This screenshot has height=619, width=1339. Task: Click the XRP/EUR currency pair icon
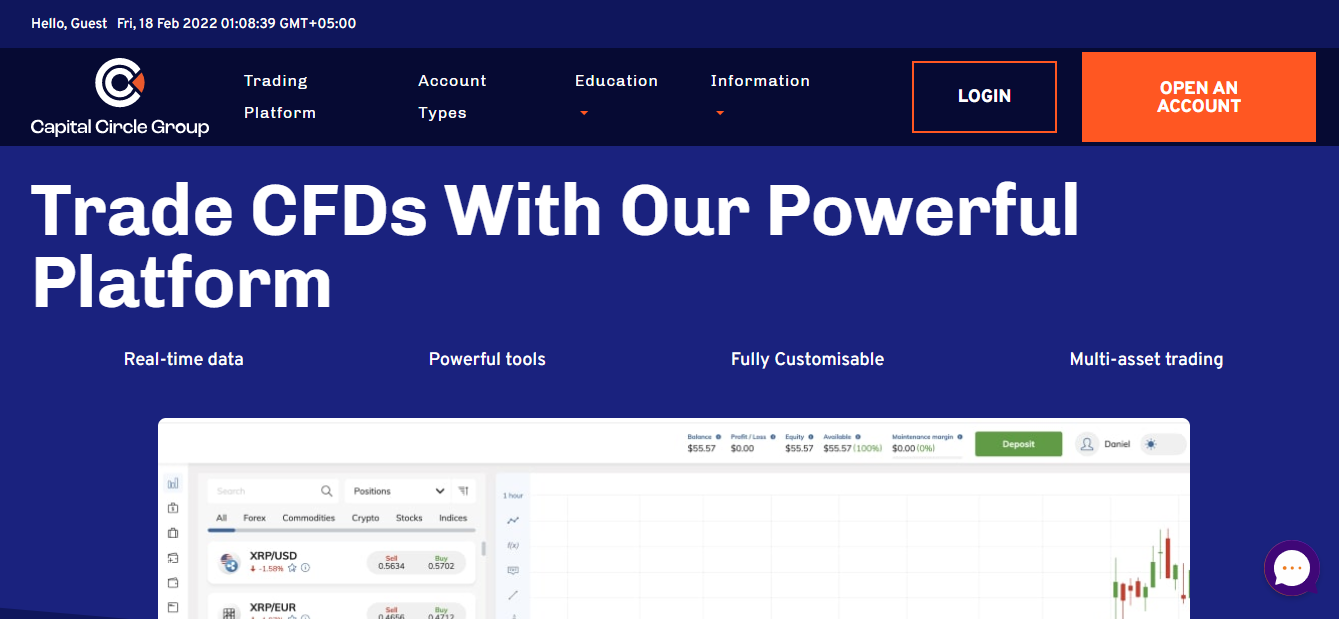point(229,611)
